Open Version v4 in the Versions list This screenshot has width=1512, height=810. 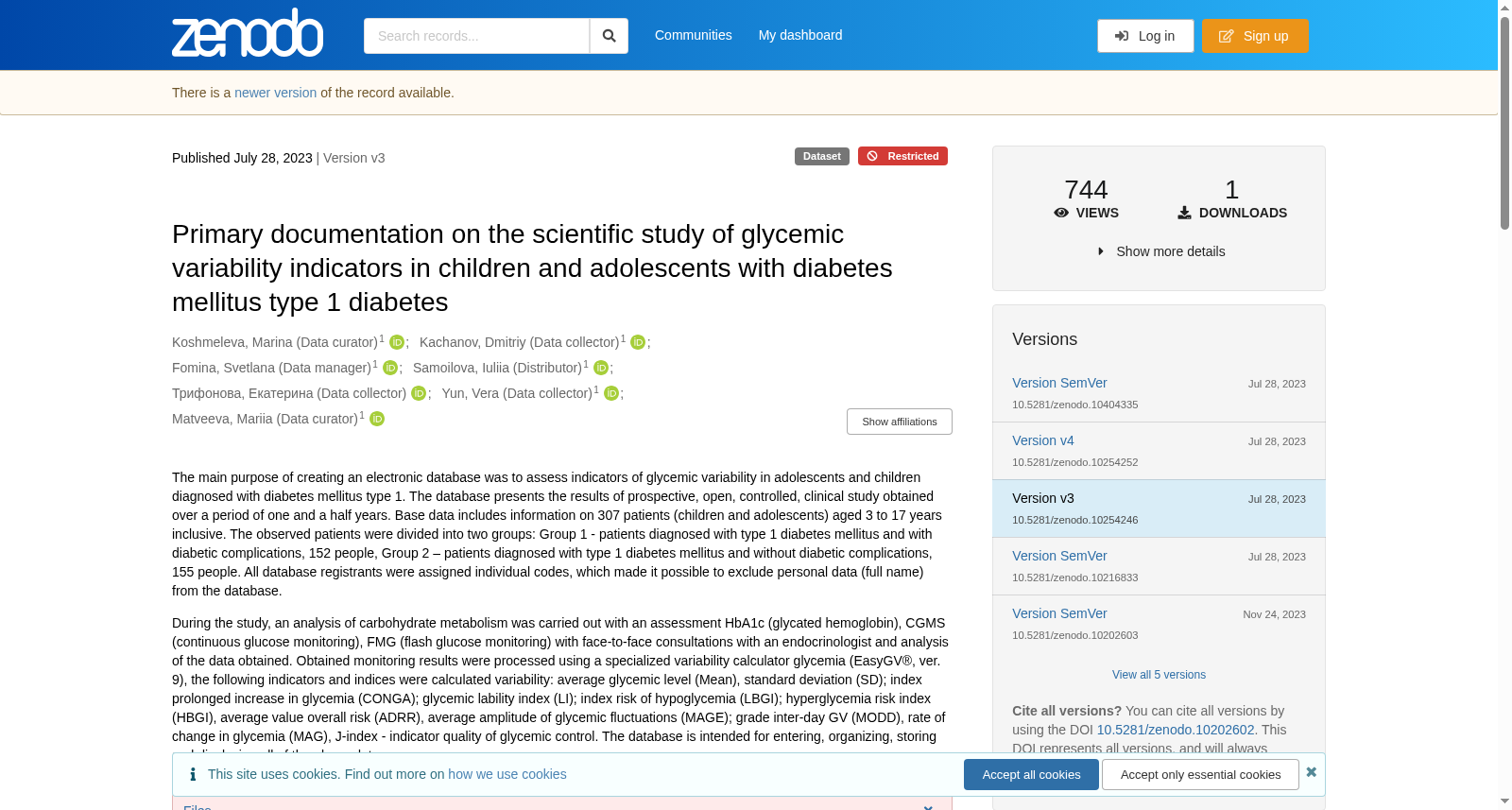[1043, 440]
